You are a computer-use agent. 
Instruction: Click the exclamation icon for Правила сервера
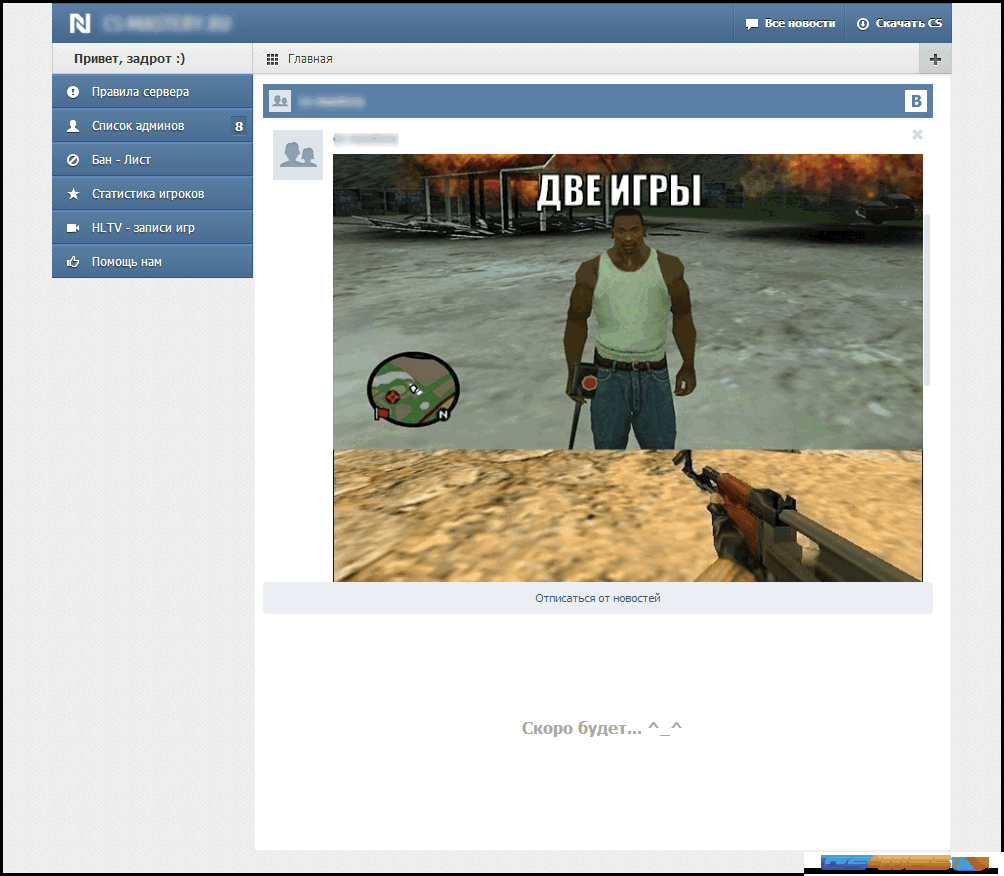pos(73,92)
